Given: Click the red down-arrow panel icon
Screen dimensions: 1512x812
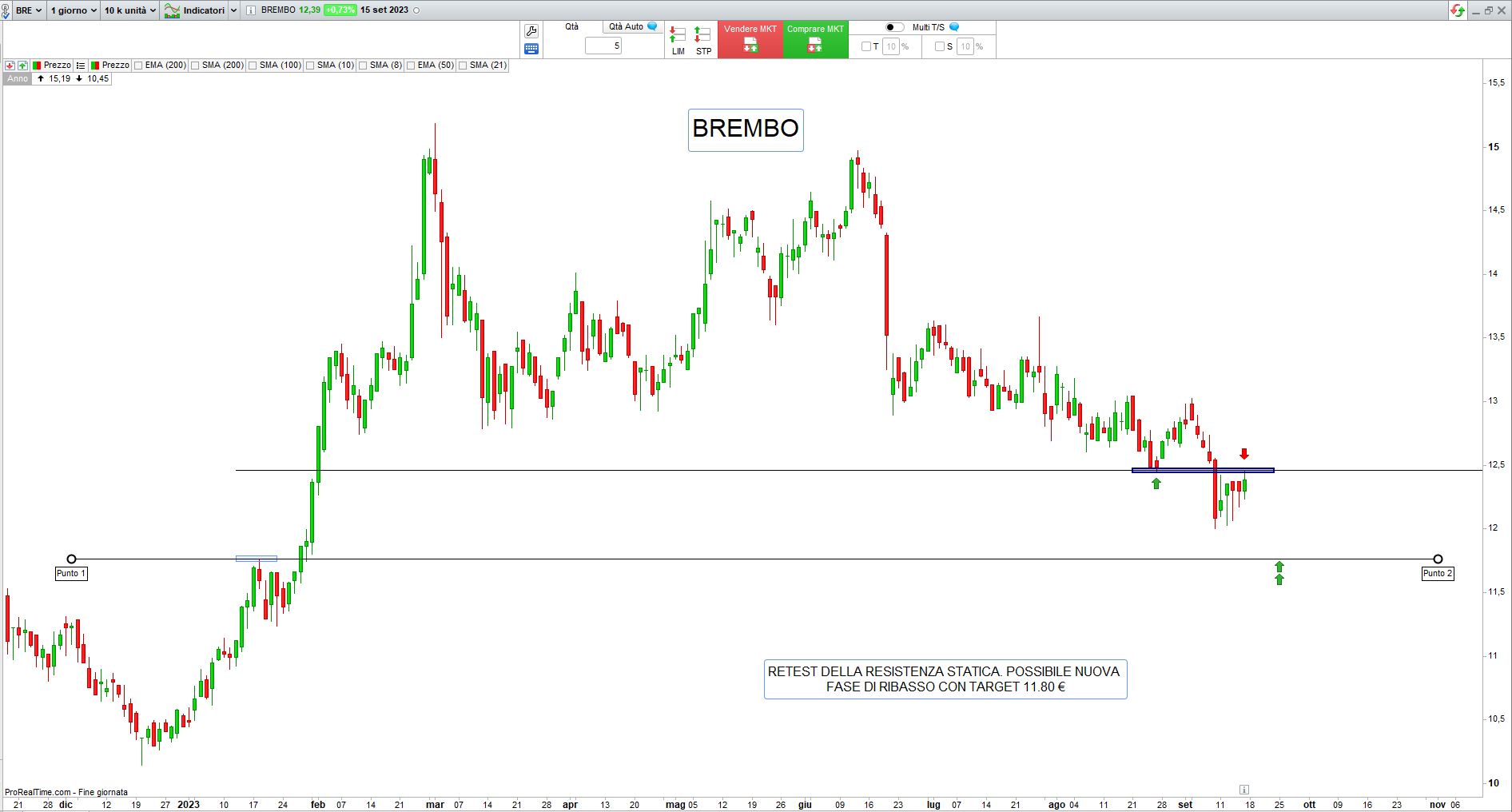Looking at the screenshot, I should [10, 66].
